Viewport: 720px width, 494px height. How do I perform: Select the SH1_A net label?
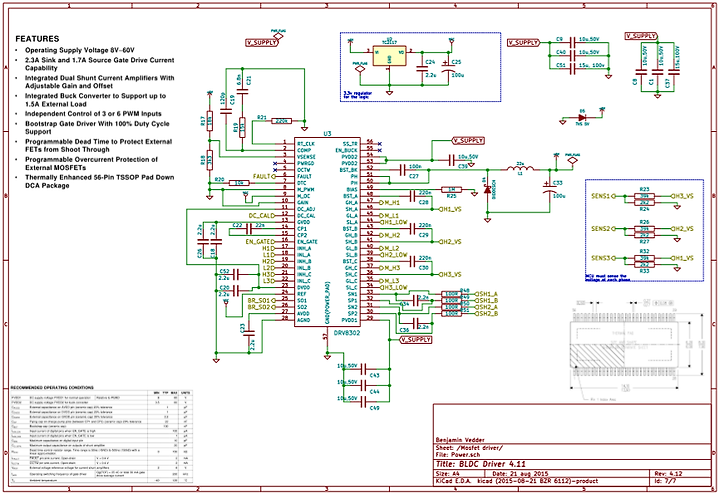(x=488, y=294)
